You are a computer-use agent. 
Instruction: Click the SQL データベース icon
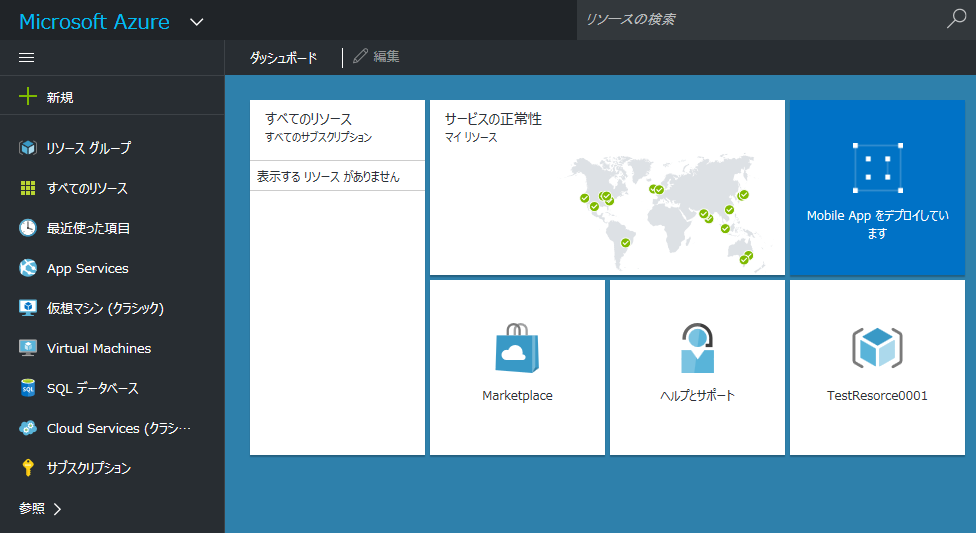(28, 388)
